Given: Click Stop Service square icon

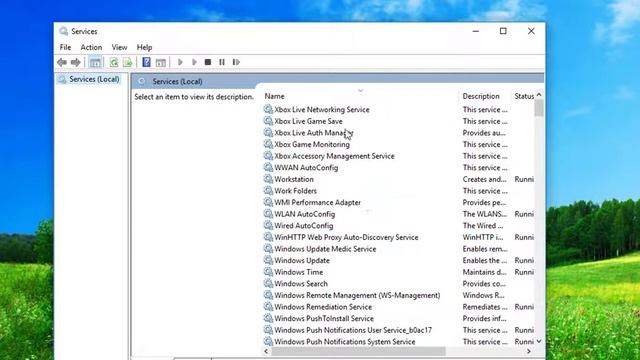Looking at the screenshot, I should [208, 62].
